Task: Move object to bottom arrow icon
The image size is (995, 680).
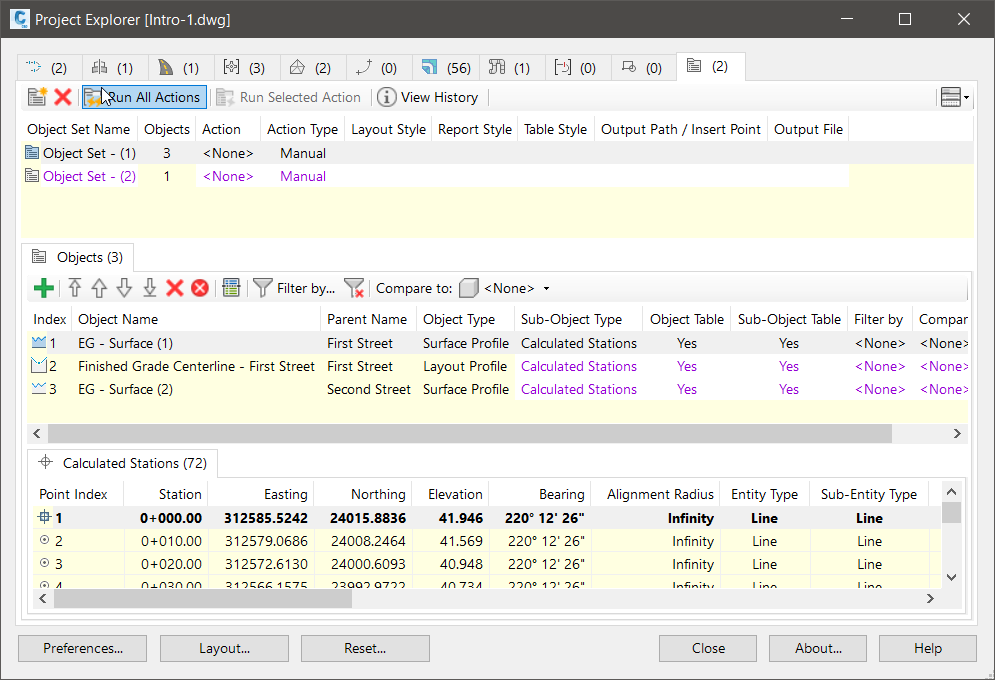Action: [x=149, y=288]
